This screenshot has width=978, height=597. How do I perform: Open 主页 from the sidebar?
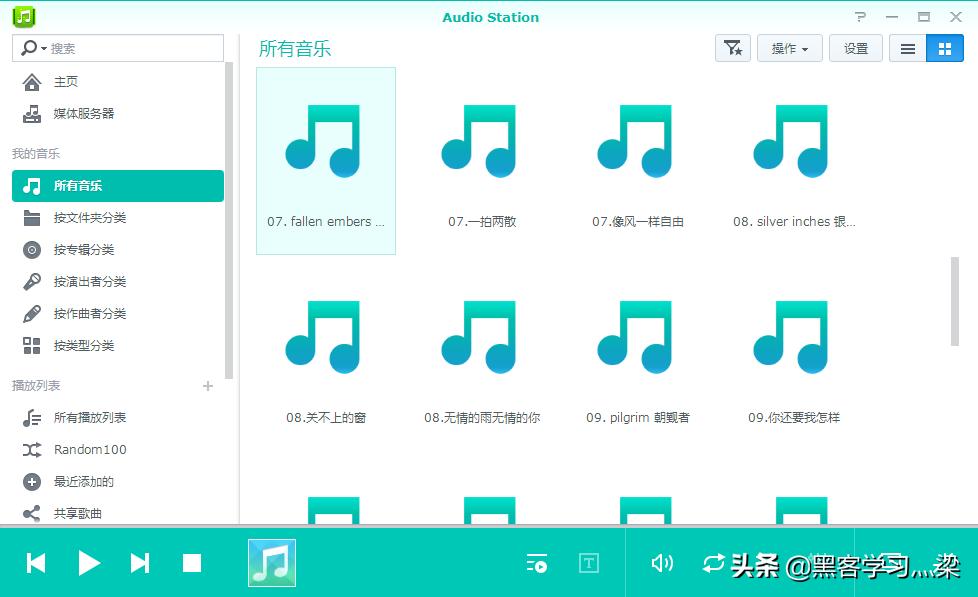coord(33,81)
